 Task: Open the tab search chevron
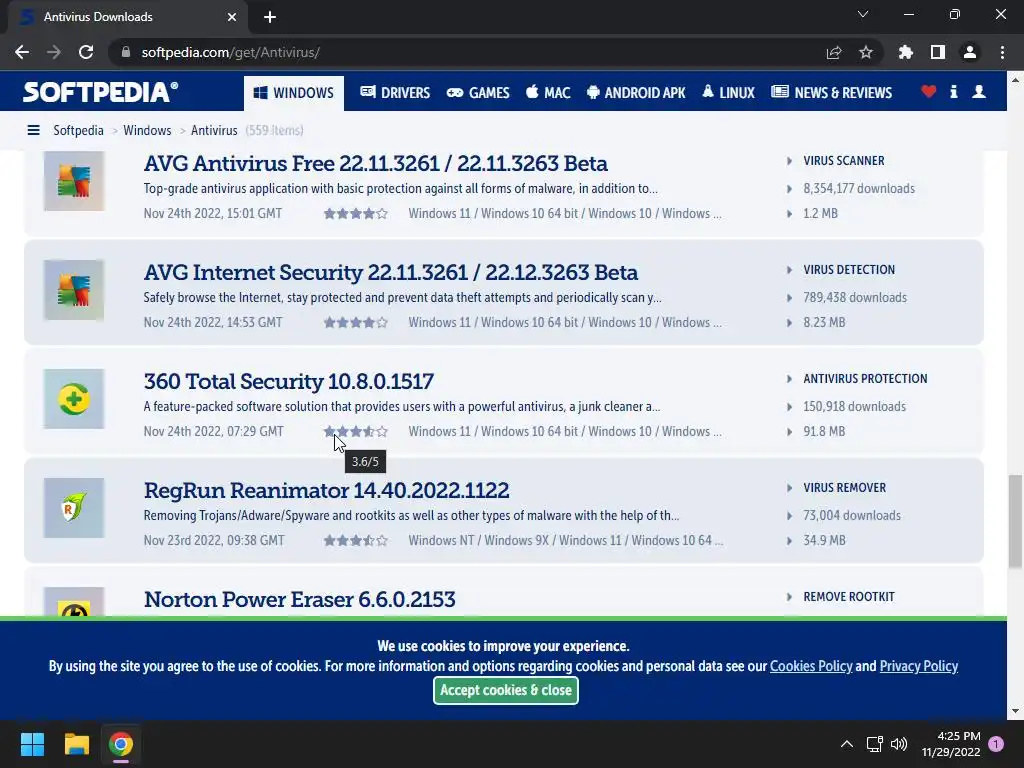coord(863,14)
